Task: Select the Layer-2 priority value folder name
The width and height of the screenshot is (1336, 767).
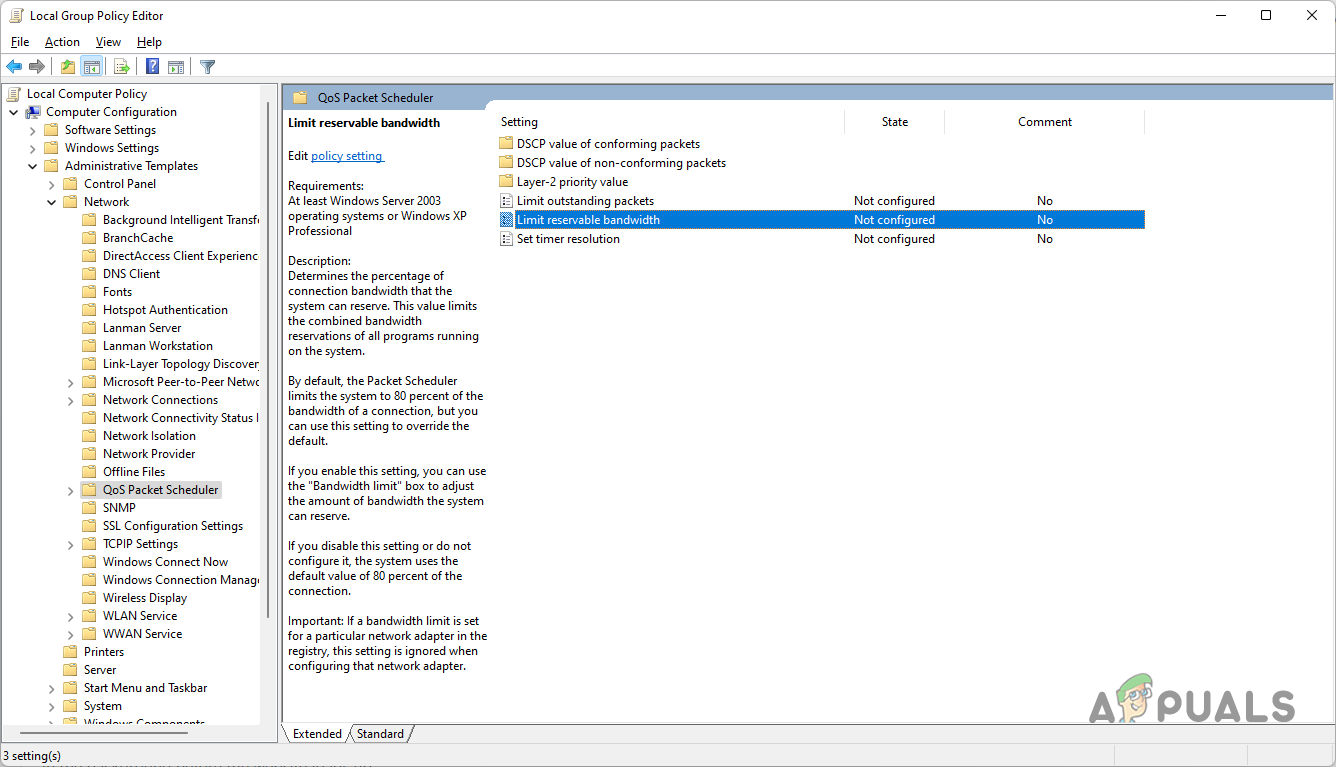Action: pos(572,182)
